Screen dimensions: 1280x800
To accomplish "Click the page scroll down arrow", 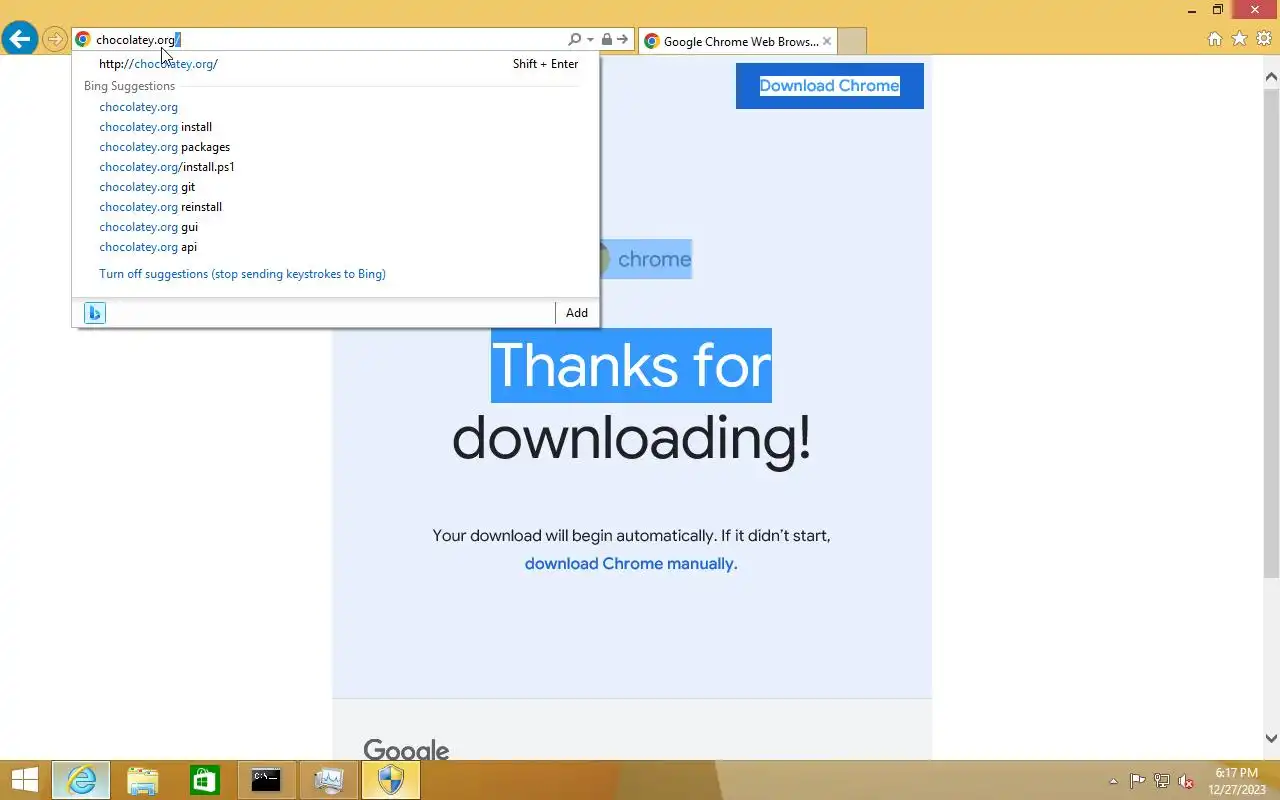I will pos(1271,739).
